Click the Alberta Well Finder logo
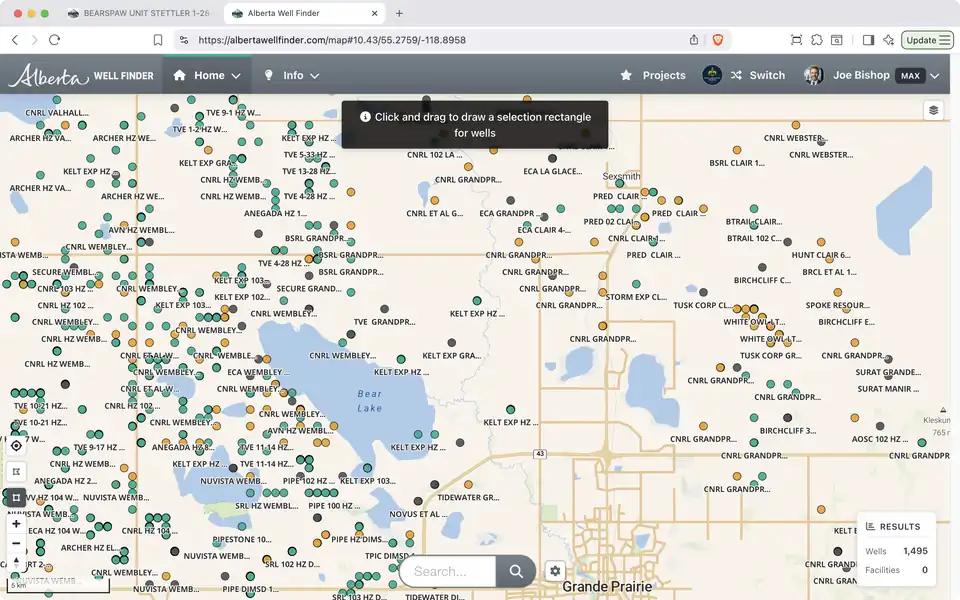The width and height of the screenshot is (960, 600). click(81, 75)
